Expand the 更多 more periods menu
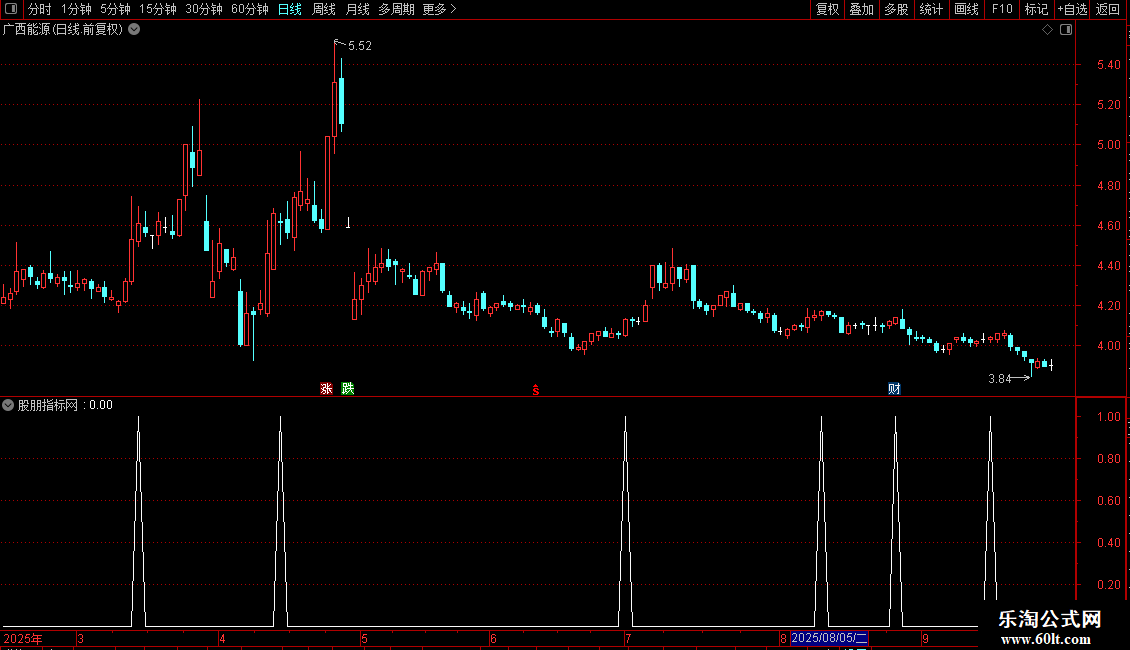The image size is (1130, 650). pyautogui.click(x=440, y=9)
